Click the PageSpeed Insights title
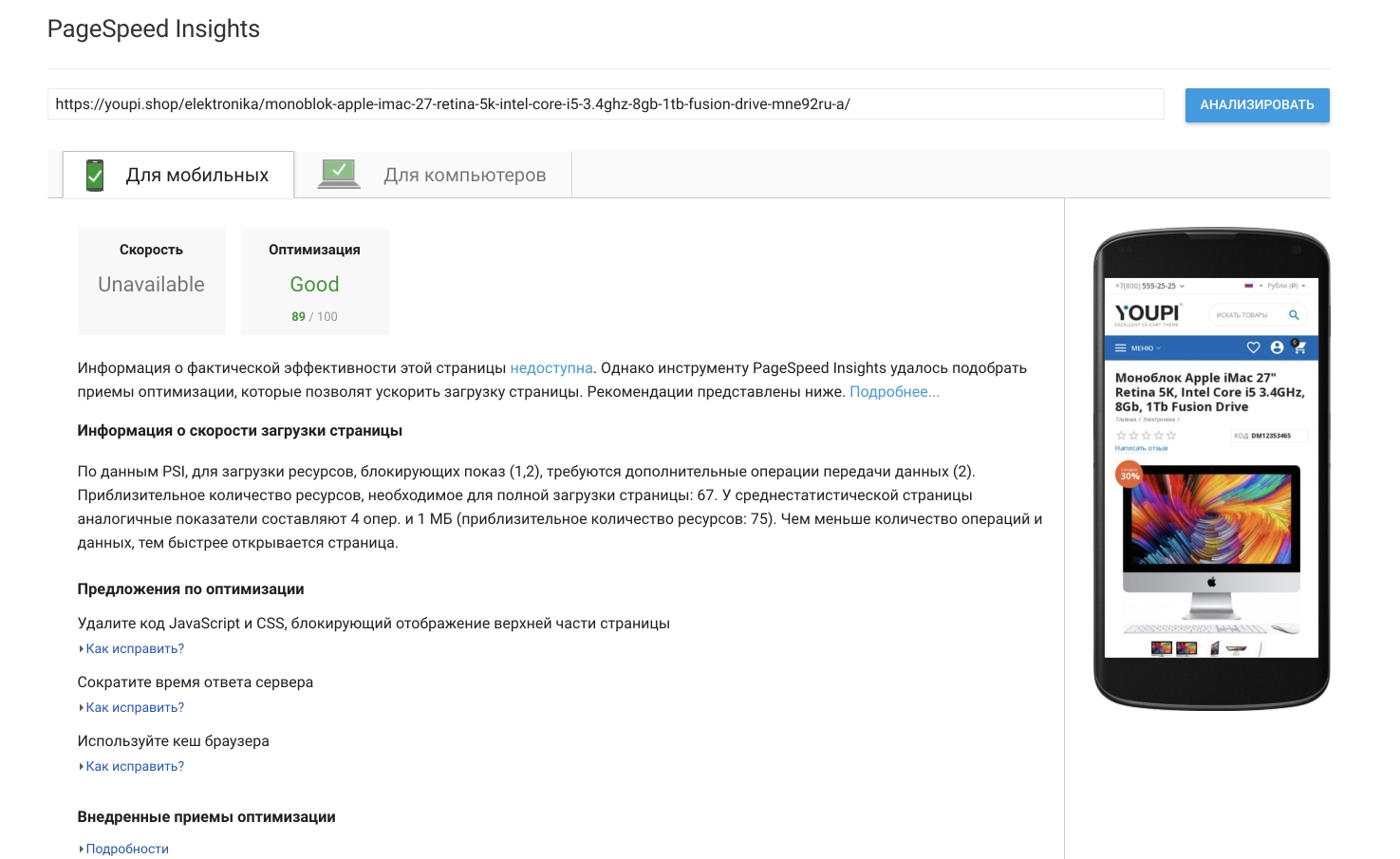This screenshot has width=1400, height=859. pyautogui.click(x=154, y=28)
